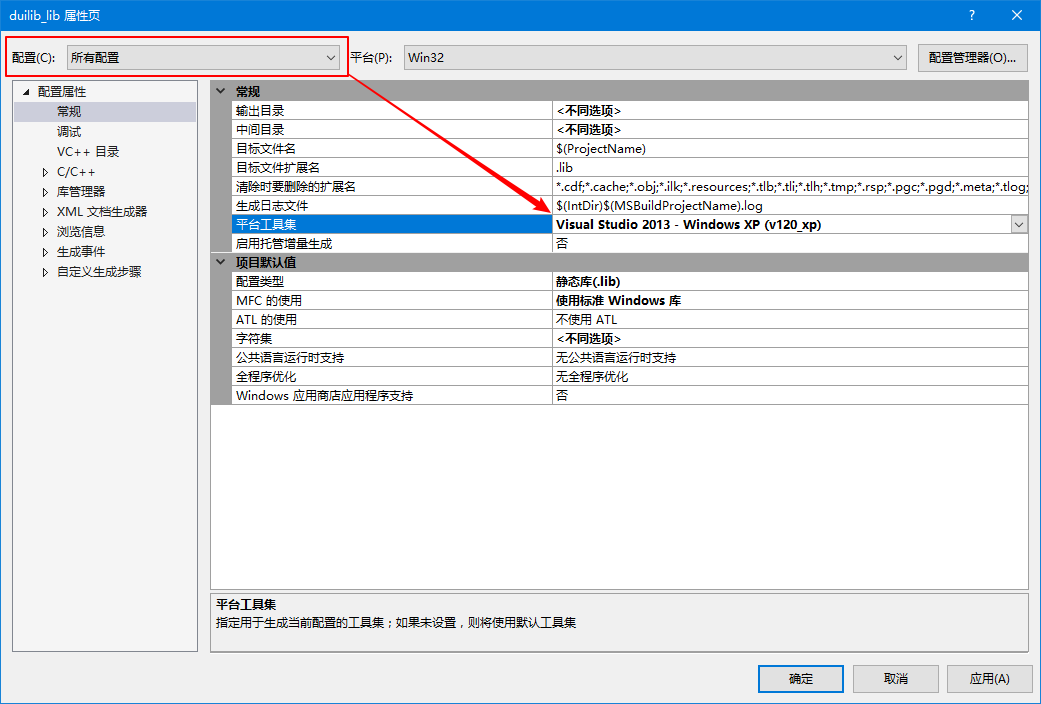Collapse the 常规 section chevron

point(221,91)
